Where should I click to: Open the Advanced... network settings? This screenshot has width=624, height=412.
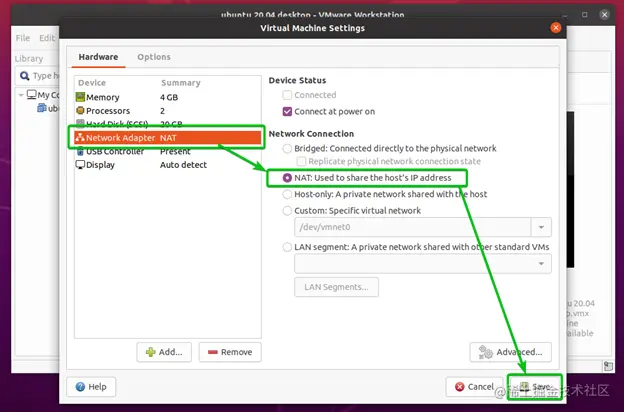click(511, 352)
